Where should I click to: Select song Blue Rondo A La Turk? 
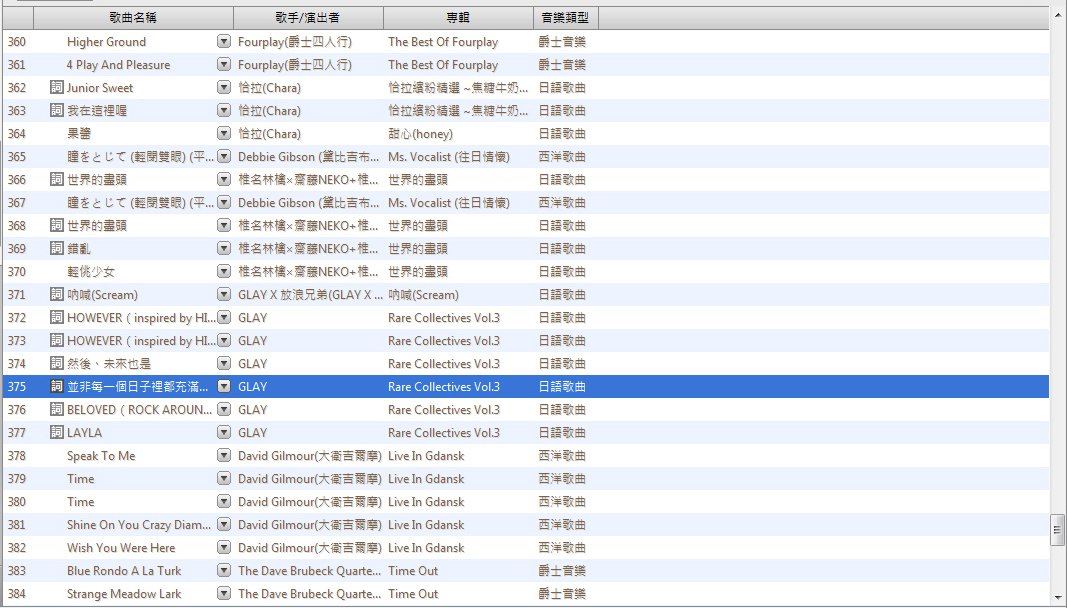tap(124, 571)
